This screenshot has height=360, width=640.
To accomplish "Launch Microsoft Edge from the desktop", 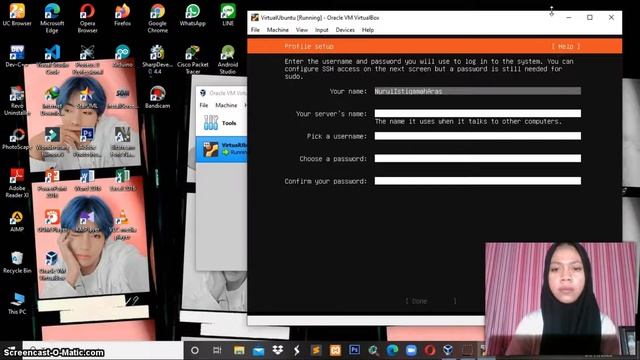I will click(x=52, y=18).
